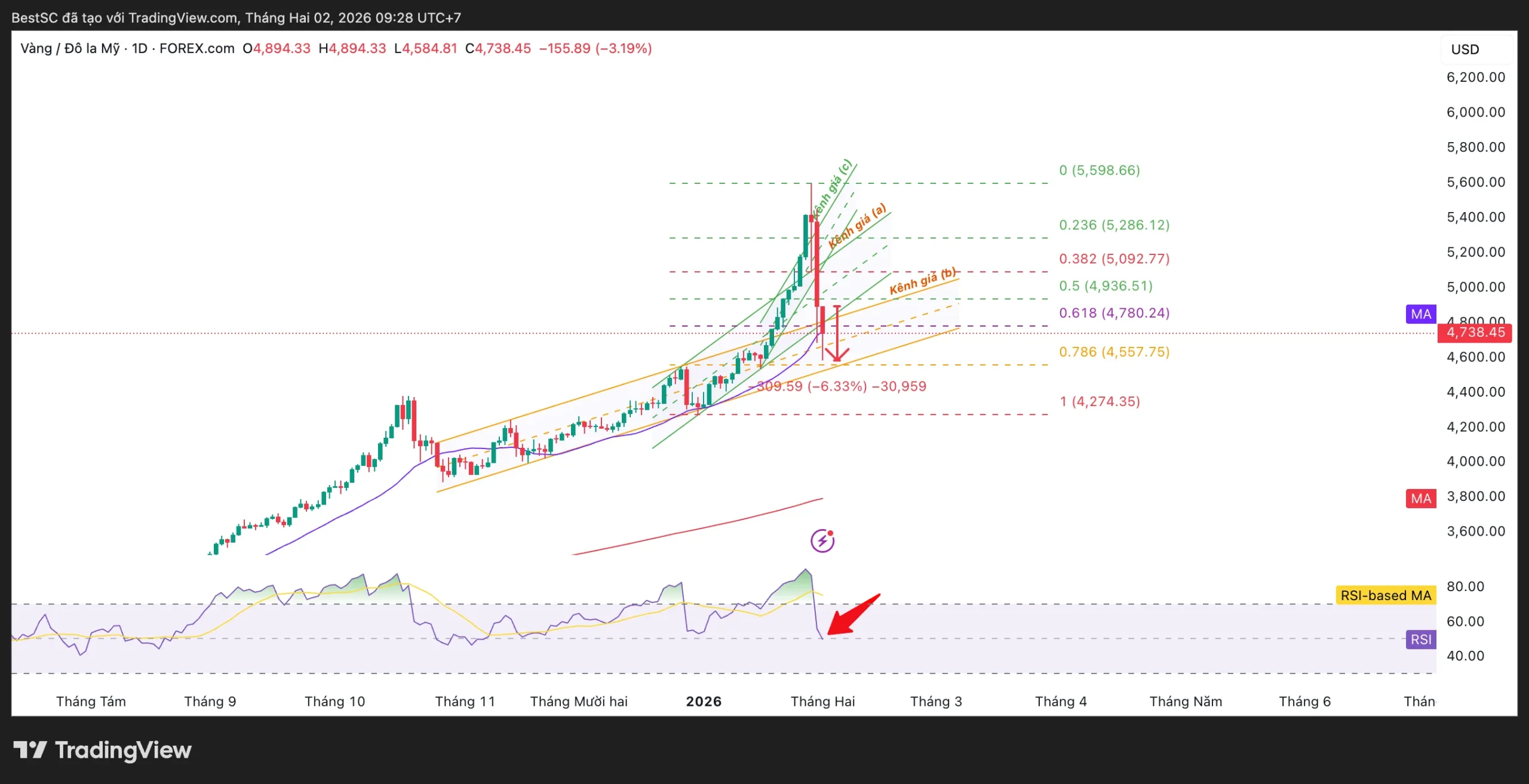Click the red 4,738.45 current price label

(1475, 333)
